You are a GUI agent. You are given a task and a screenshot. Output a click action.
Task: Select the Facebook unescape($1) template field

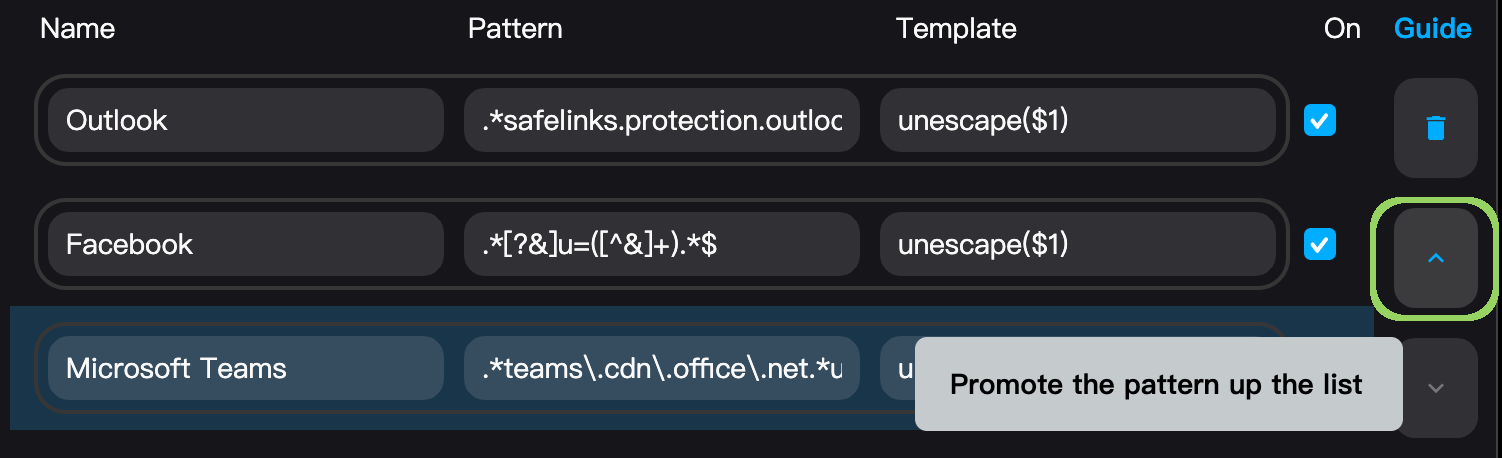point(1078,244)
